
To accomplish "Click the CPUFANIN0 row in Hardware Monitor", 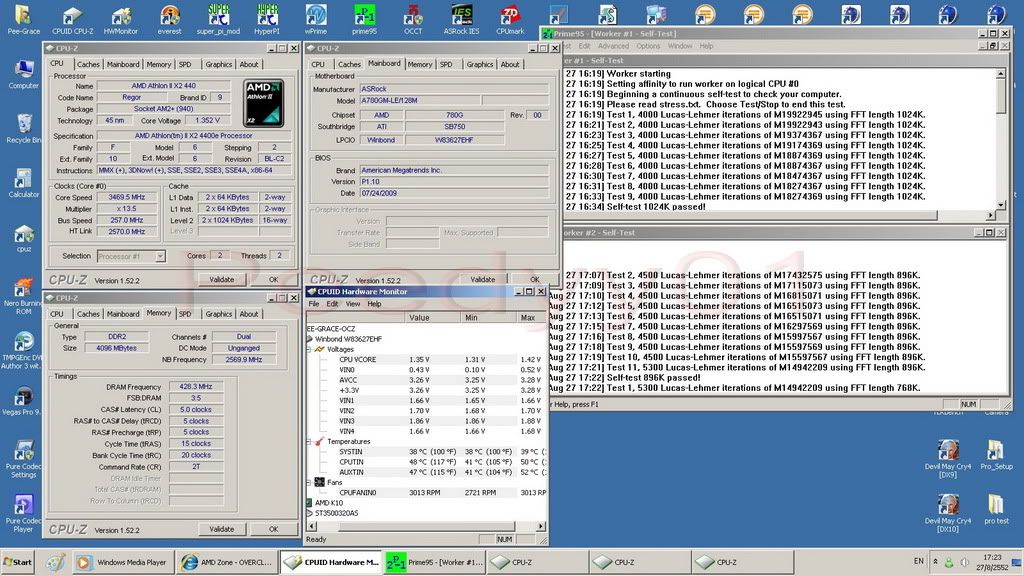I will click(426, 492).
